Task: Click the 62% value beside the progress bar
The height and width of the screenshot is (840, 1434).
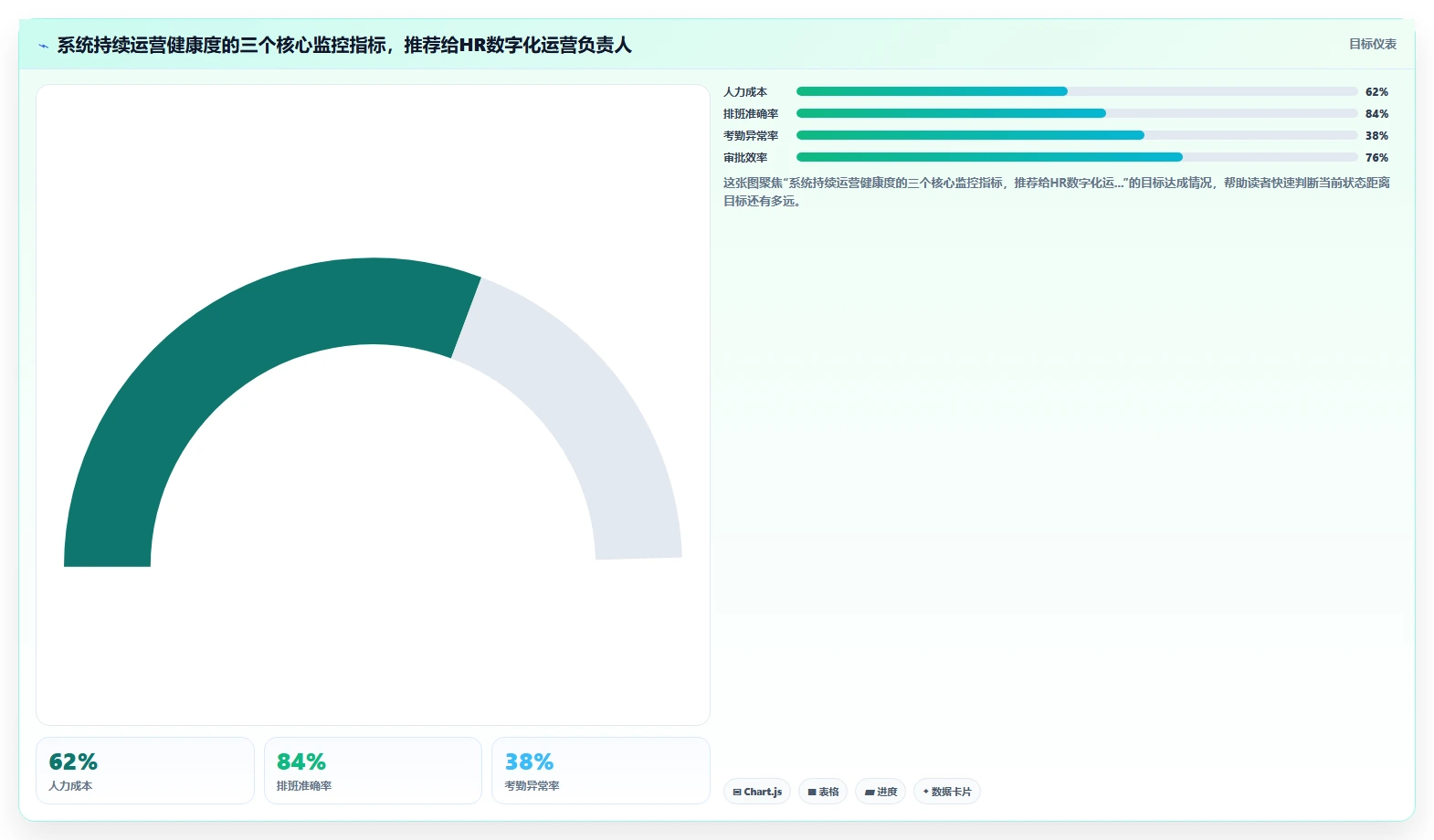Action: click(1376, 91)
